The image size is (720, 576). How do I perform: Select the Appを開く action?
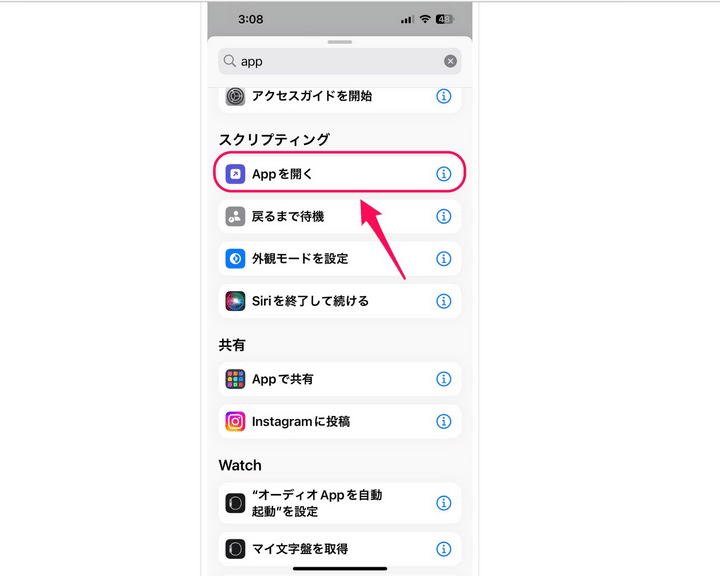click(340, 174)
